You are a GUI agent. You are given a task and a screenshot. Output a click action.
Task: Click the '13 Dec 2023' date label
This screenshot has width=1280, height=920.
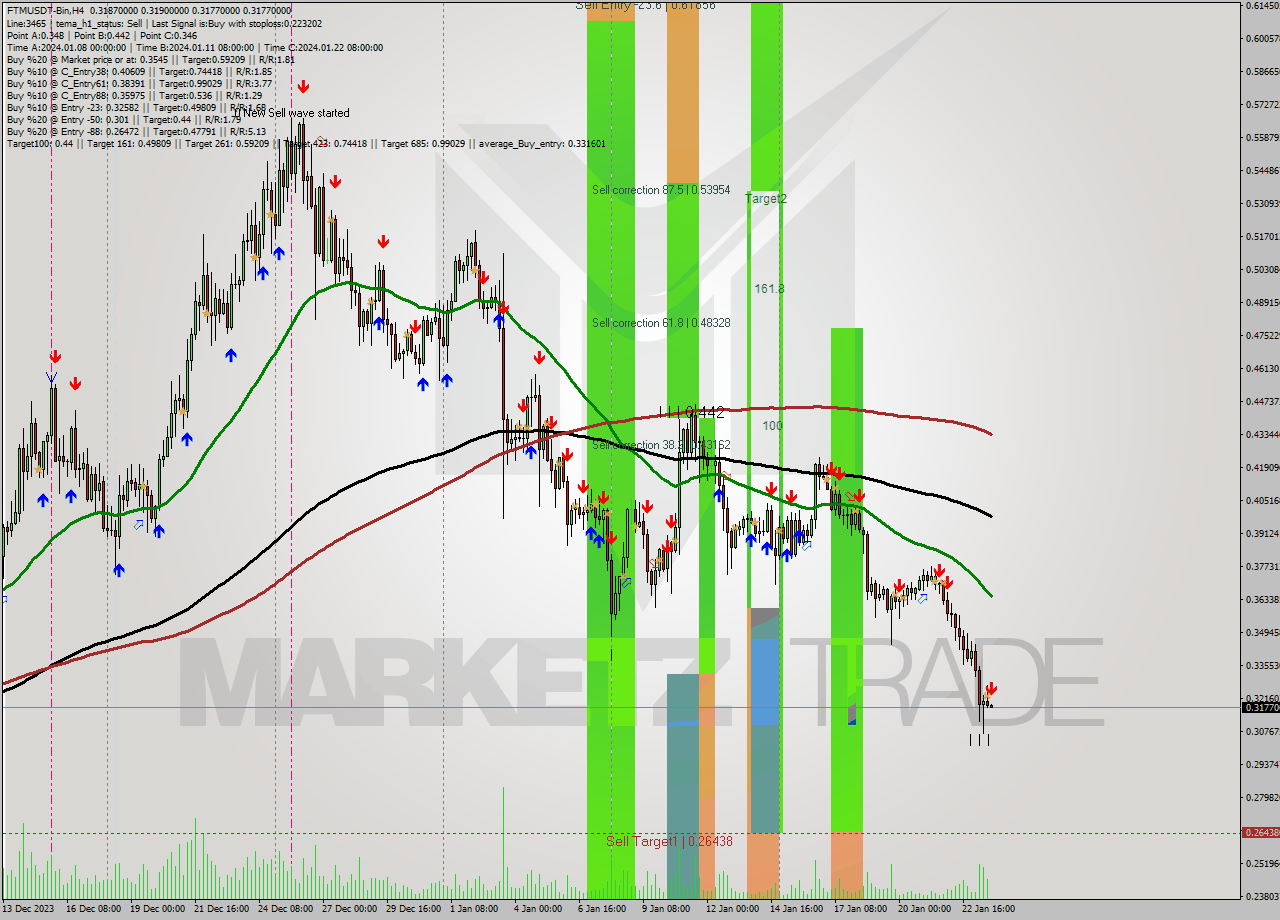(28, 909)
